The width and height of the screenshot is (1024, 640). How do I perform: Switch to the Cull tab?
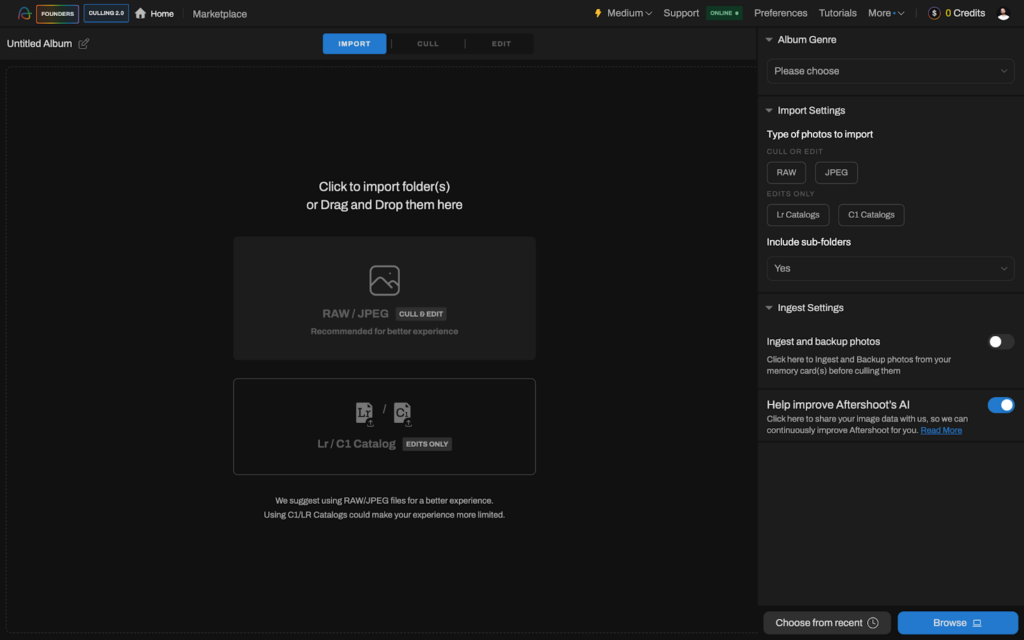pos(427,43)
